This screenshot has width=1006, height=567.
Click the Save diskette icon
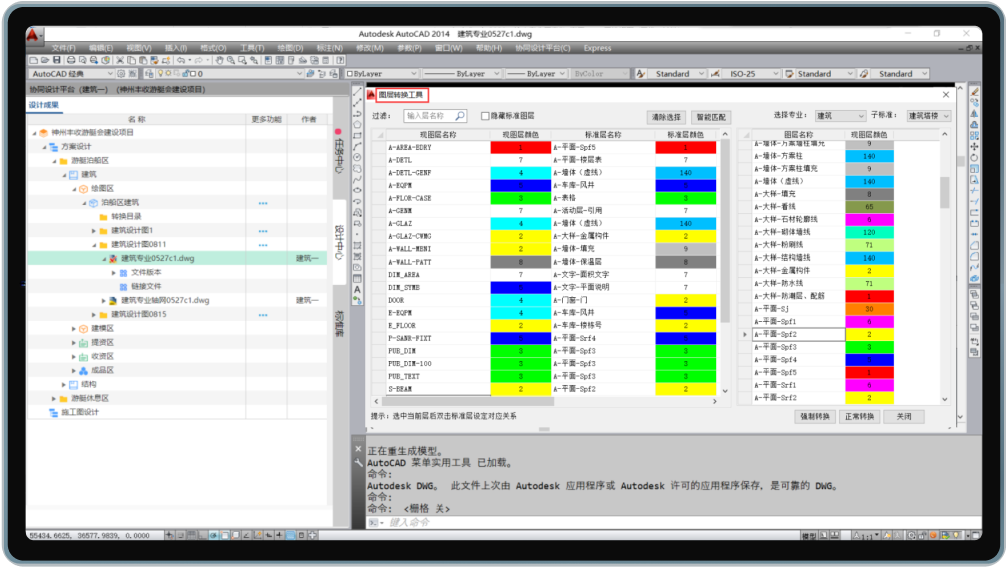click(x=56, y=60)
